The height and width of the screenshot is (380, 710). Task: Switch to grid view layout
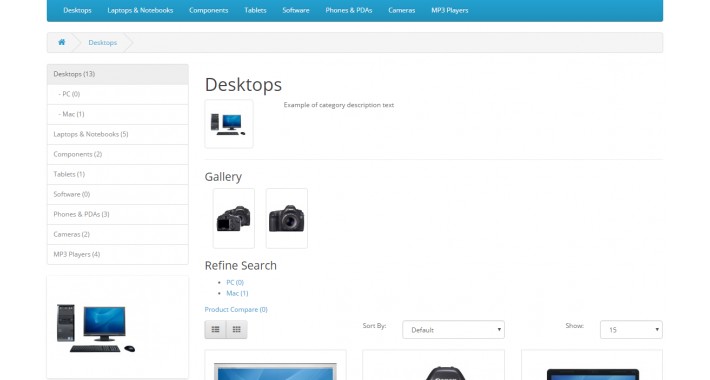coord(237,330)
